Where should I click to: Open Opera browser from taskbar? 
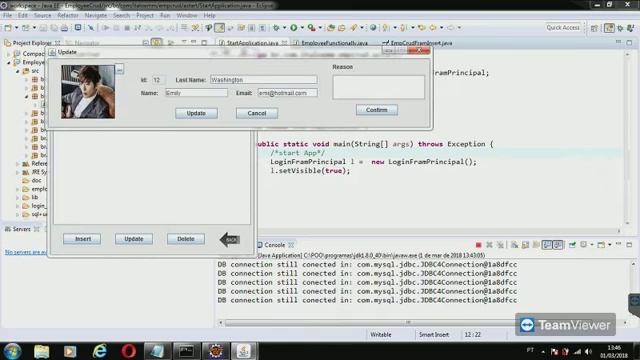[x=128, y=351]
